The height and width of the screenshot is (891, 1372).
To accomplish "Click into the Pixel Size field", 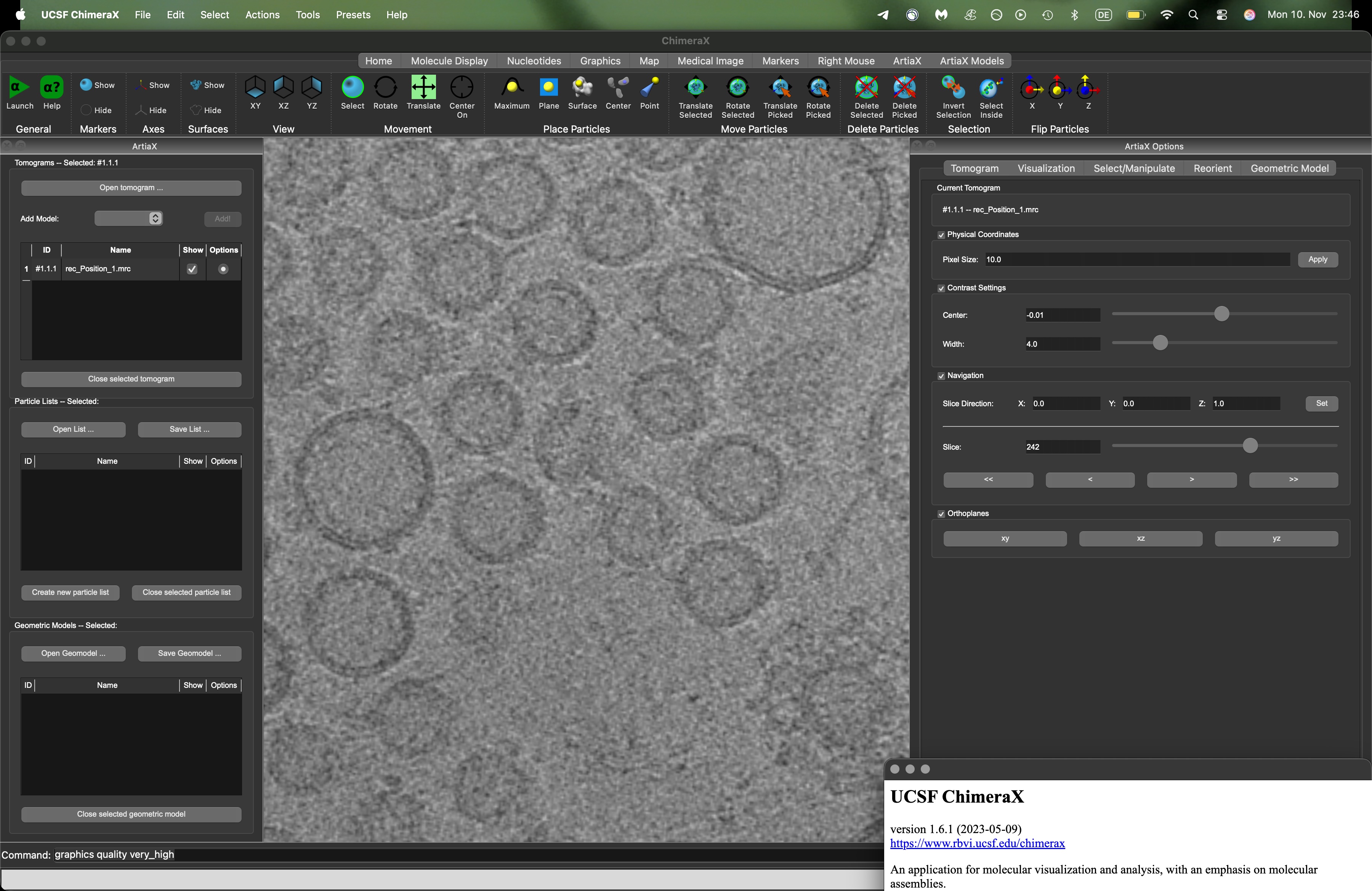I will click(1136, 260).
